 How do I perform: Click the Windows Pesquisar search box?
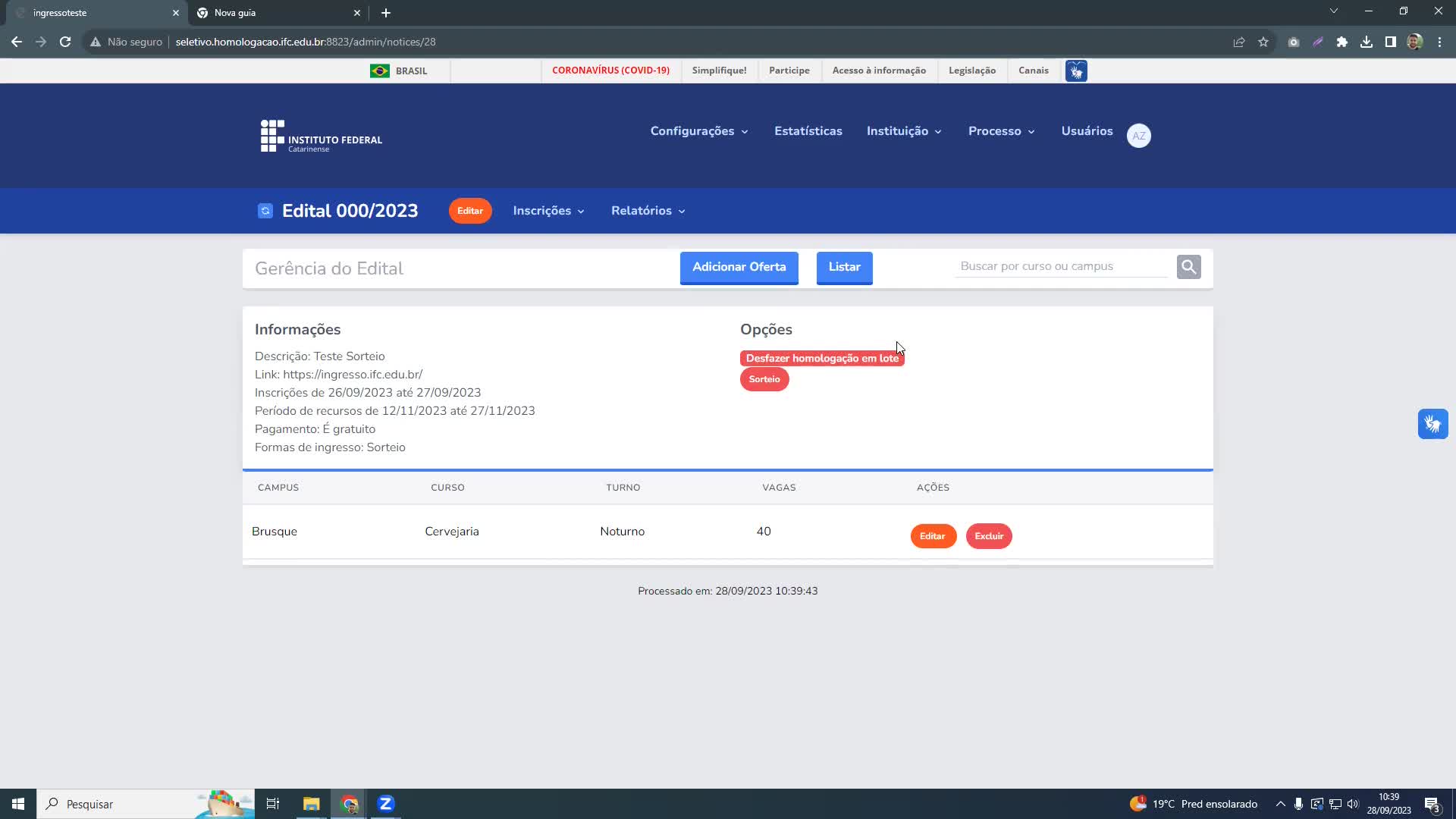pyautogui.click(x=144, y=804)
